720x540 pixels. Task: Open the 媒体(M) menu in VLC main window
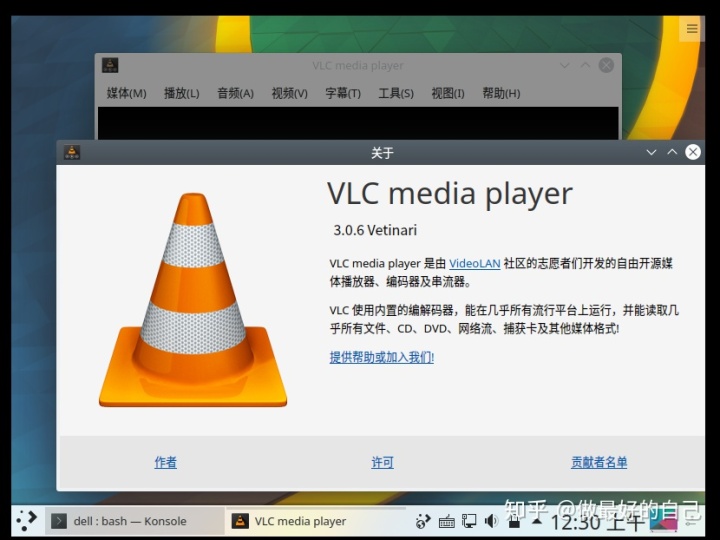pyautogui.click(x=126, y=93)
